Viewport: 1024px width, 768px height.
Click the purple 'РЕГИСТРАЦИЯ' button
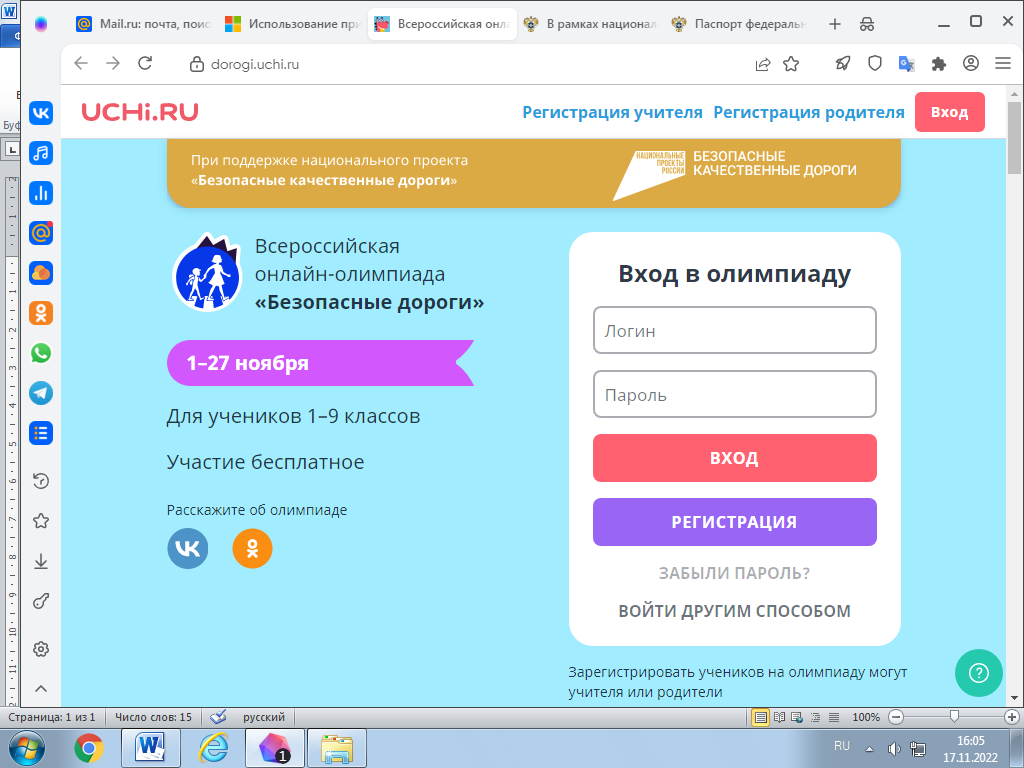pos(735,522)
